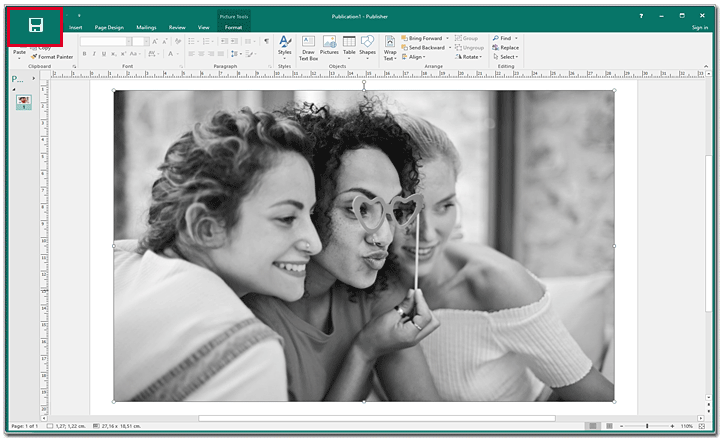Select page 1 thumbnail in navigation
This screenshot has width=720, height=438.
coord(24,101)
